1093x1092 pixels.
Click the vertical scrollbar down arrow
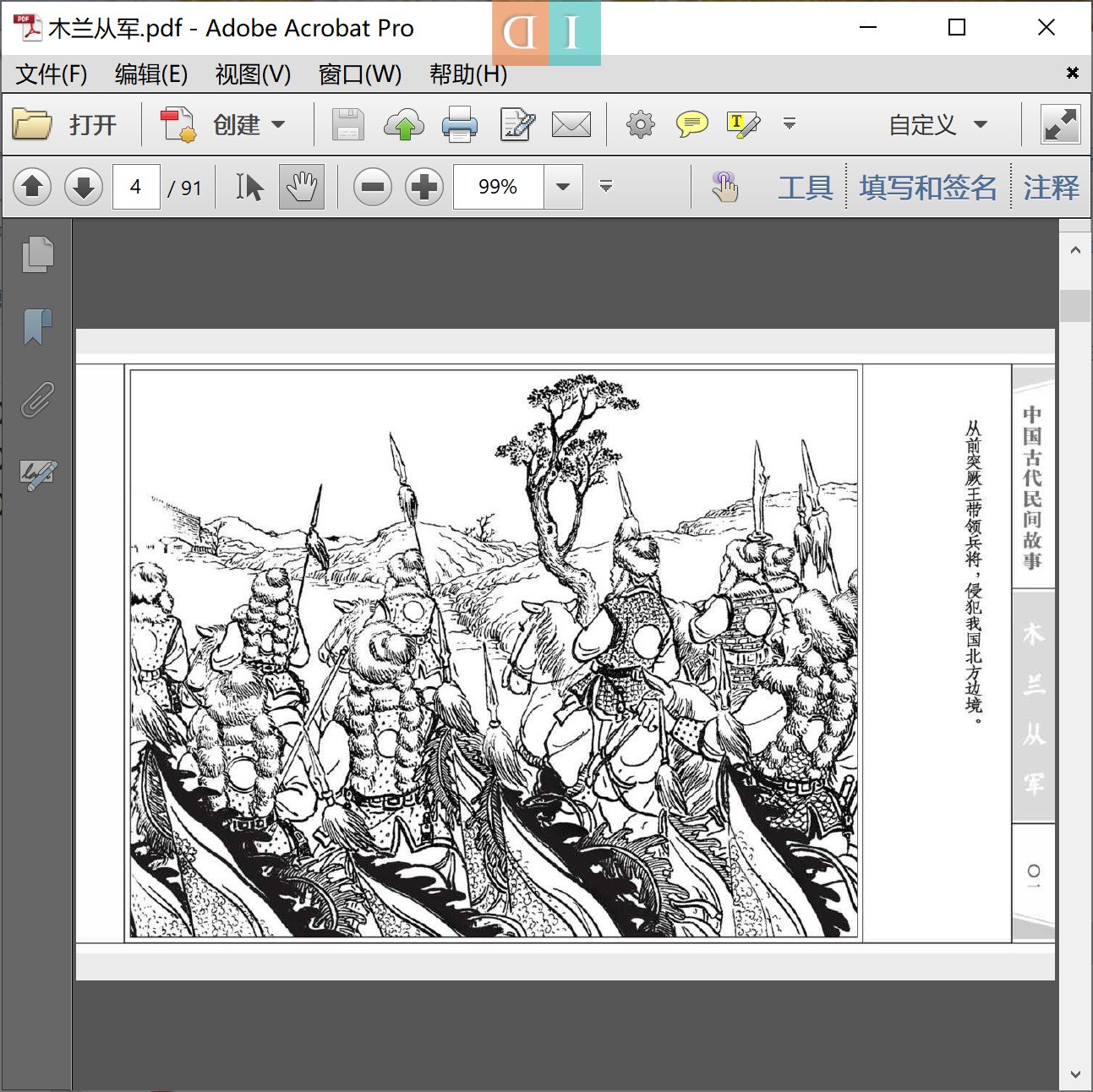(1075, 1074)
